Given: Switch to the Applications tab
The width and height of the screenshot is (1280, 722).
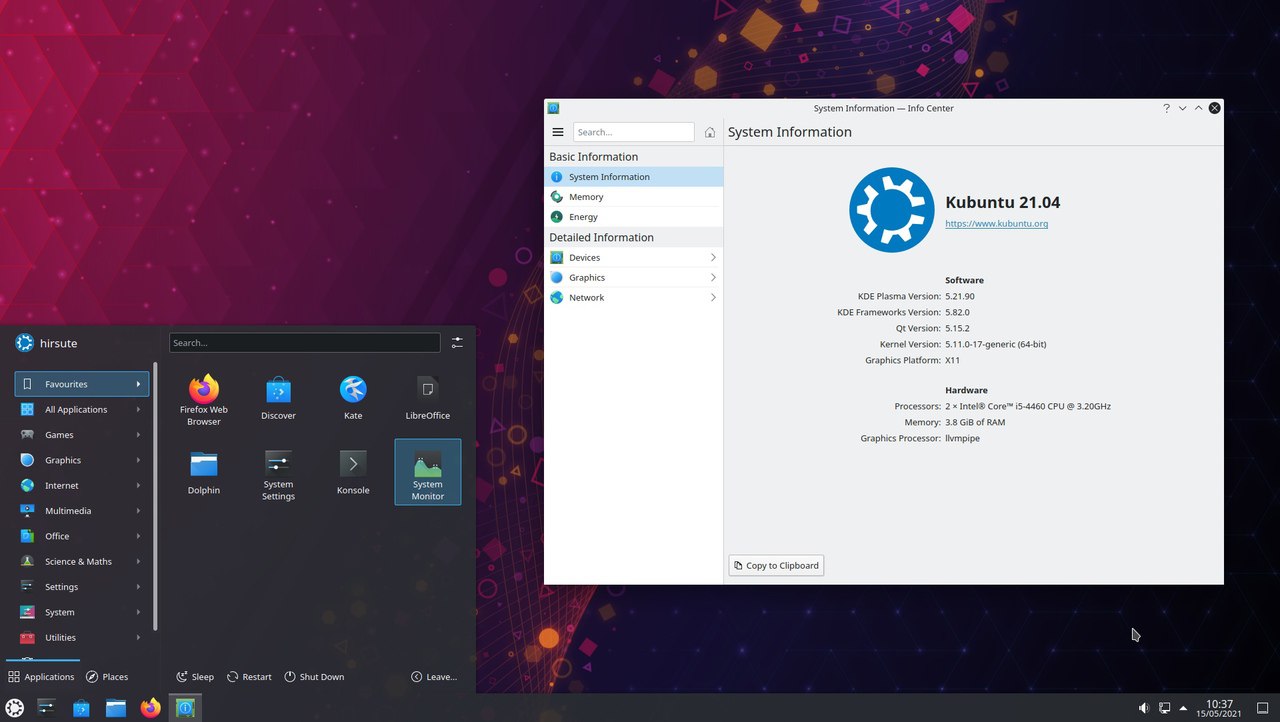Looking at the screenshot, I should (x=41, y=677).
